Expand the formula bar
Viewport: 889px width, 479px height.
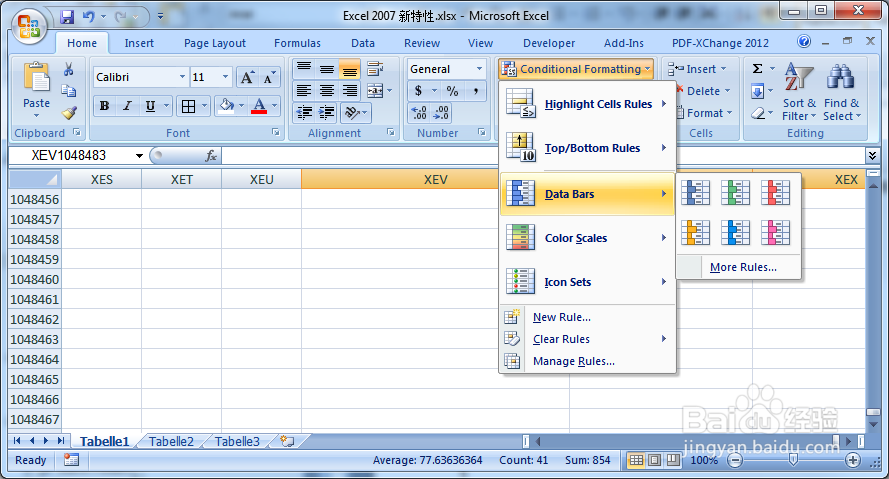coord(872,155)
